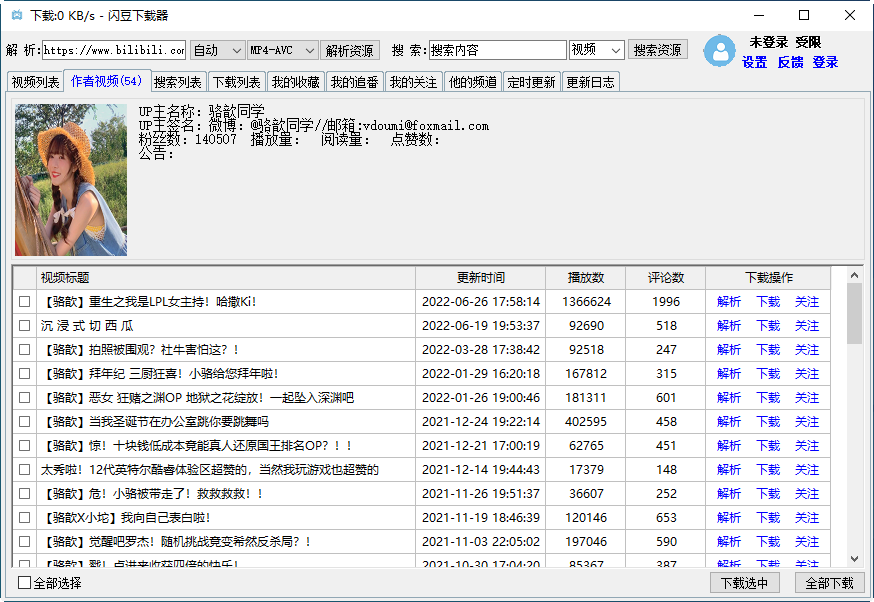View the 更新日志 tab
Viewport: 874px width, 602px height.
click(x=589, y=82)
